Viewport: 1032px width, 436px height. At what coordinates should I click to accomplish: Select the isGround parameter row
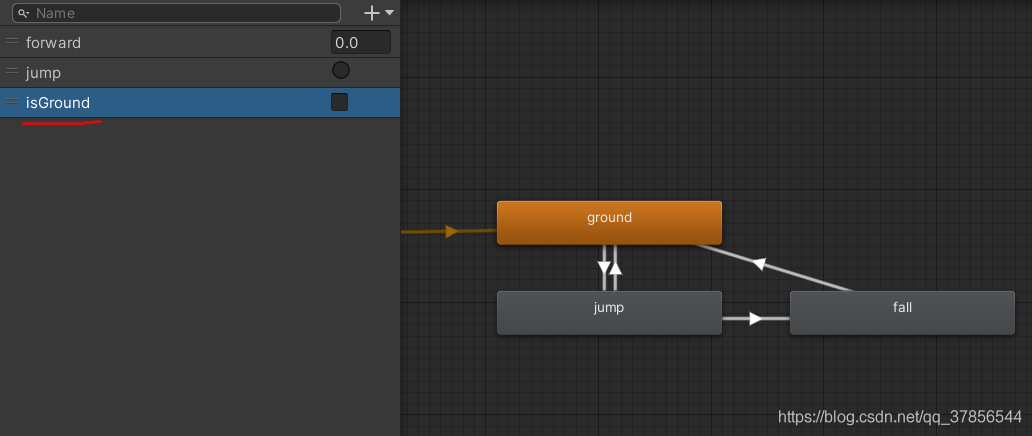coord(200,103)
